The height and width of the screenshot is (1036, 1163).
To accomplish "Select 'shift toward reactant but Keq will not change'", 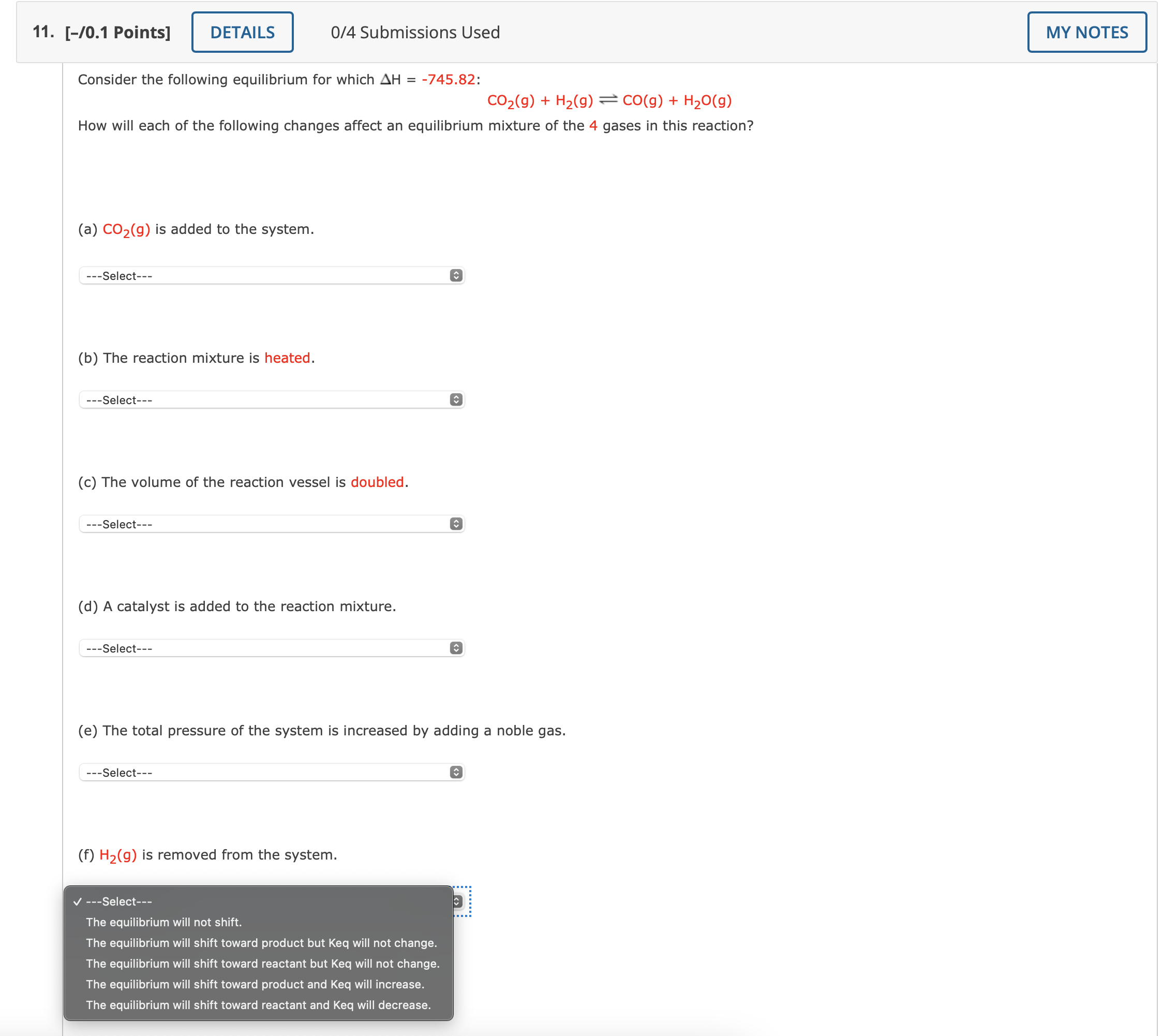I will (x=259, y=963).
